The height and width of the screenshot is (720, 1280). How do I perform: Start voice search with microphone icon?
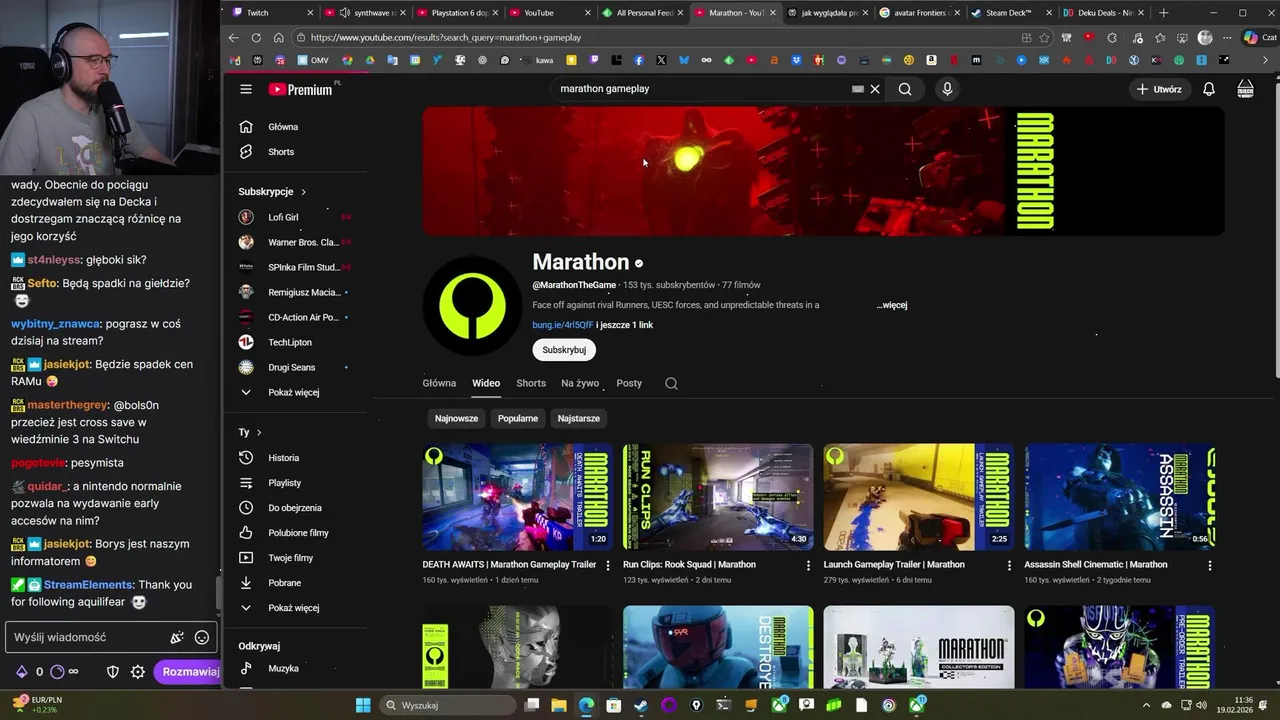(x=947, y=89)
